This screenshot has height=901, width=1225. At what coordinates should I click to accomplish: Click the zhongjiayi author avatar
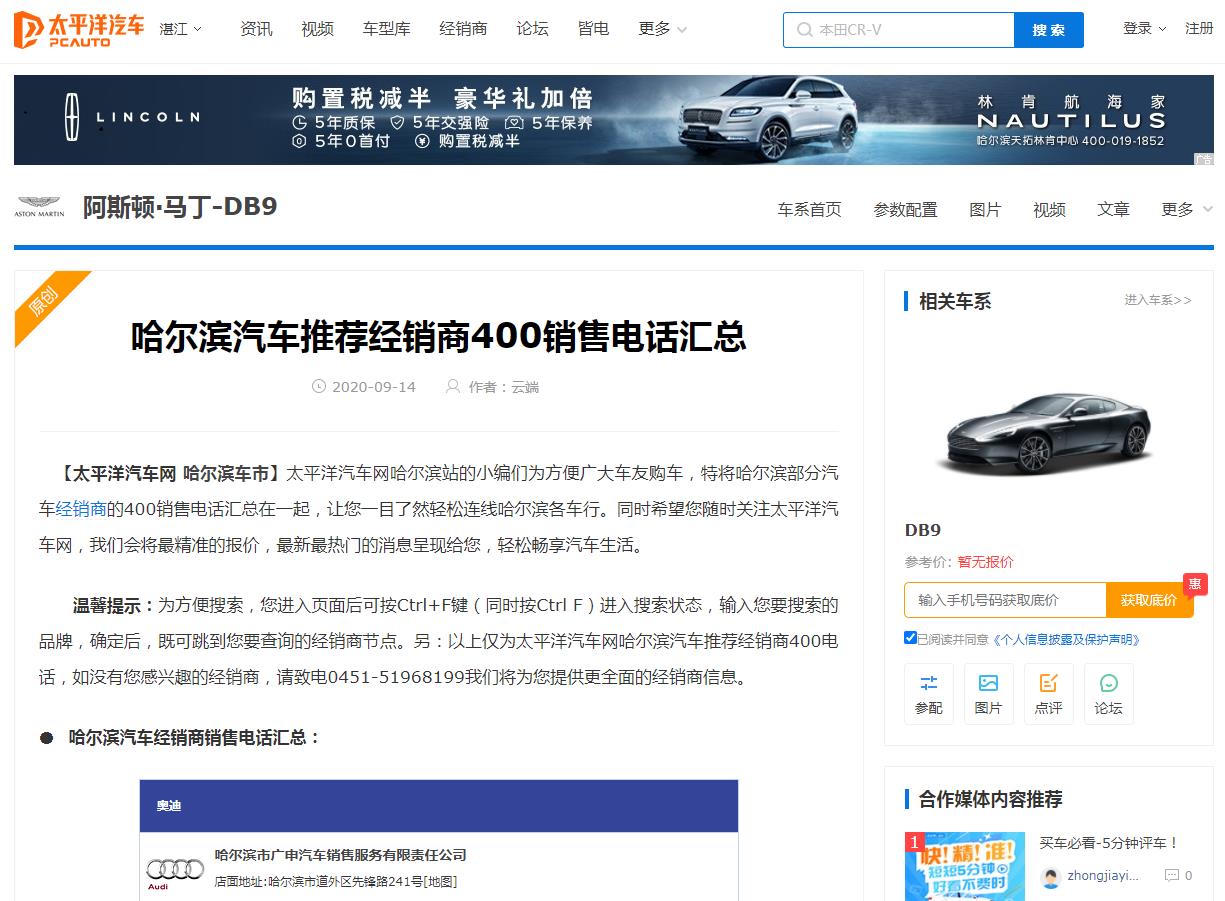tap(1050, 877)
